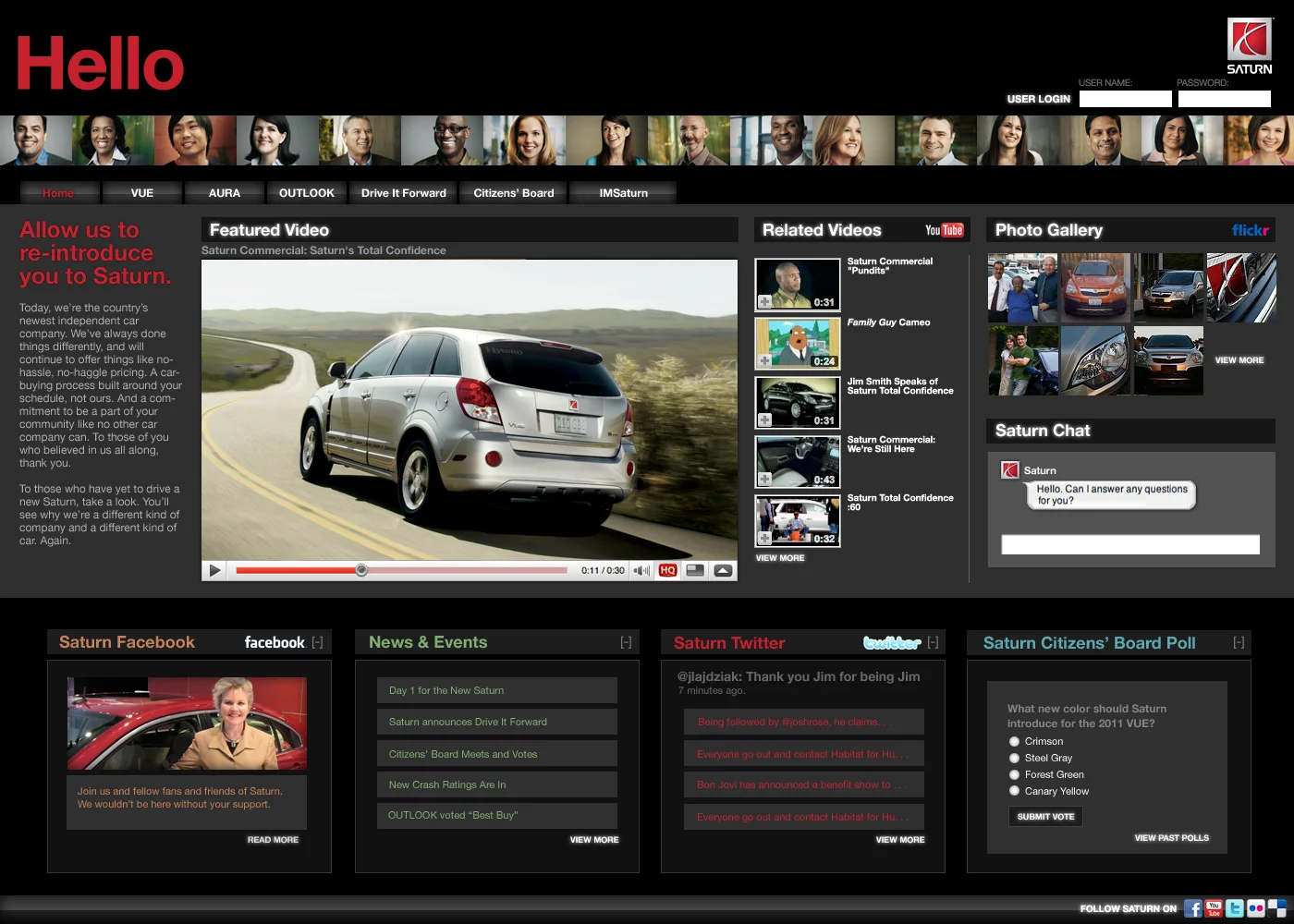Open "Citizens' Board Meets and Votes" news
Screen dimensions: 1294x924
pyautogui.click(x=497, y=754)
